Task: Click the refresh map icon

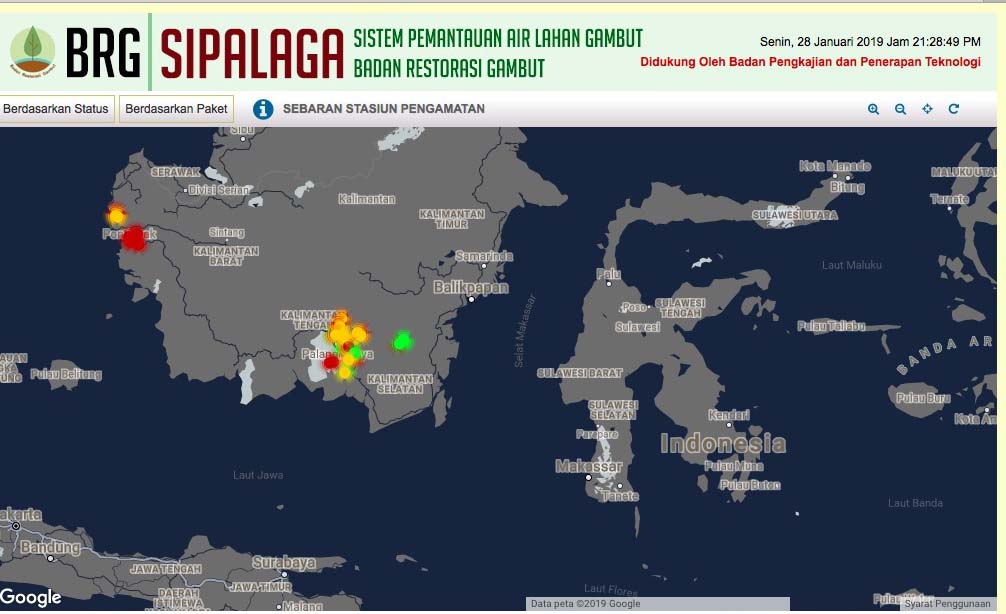Action: click(954, 109)
